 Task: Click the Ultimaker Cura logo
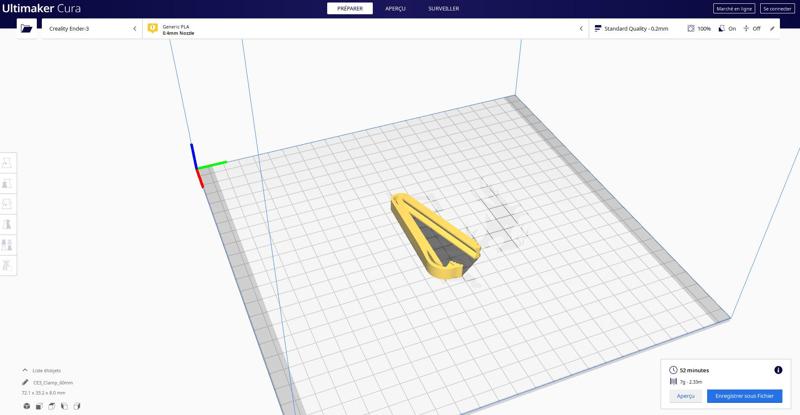tap(41, 9)
